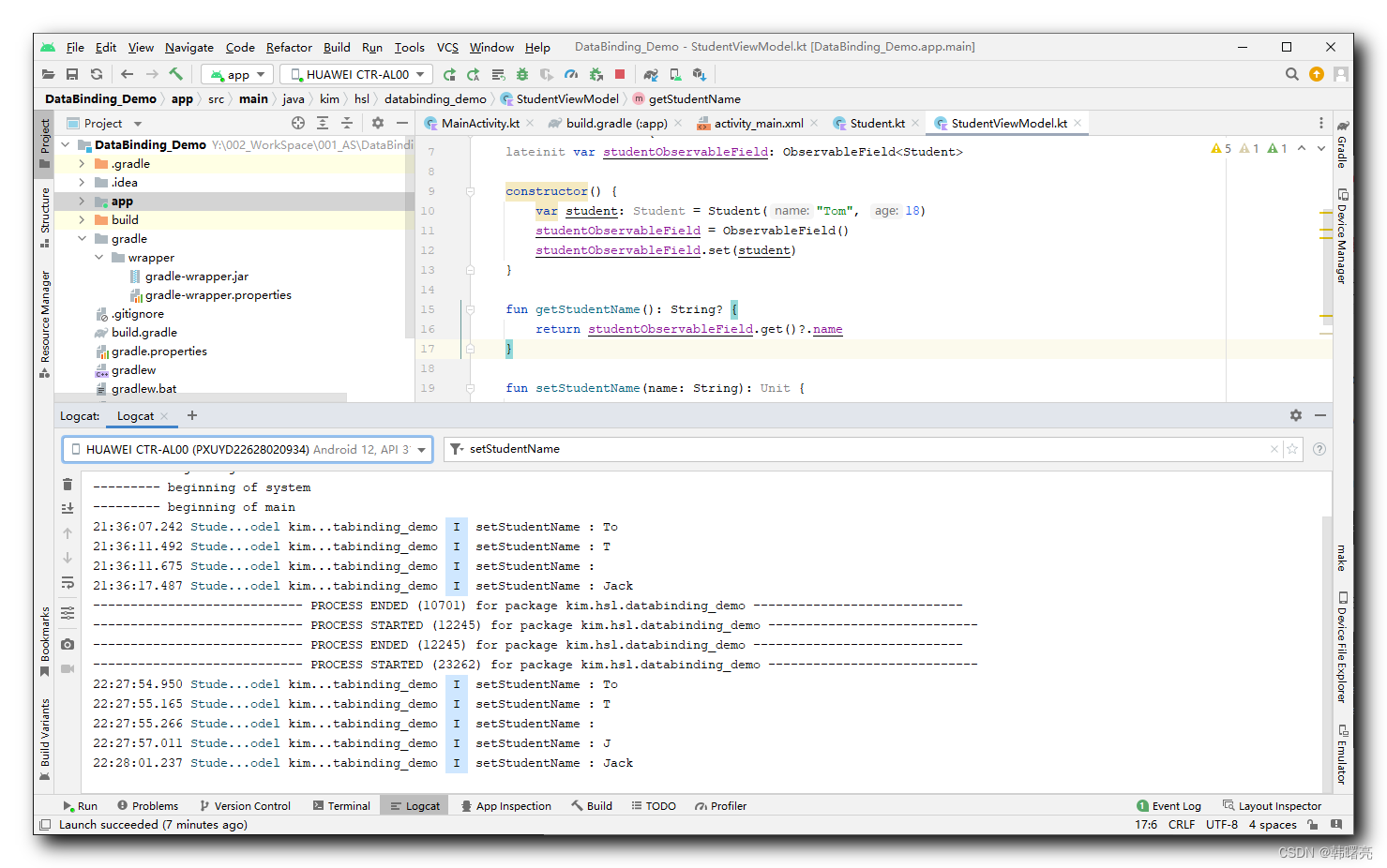Open the Event Log tool window

coord(1168,805)
